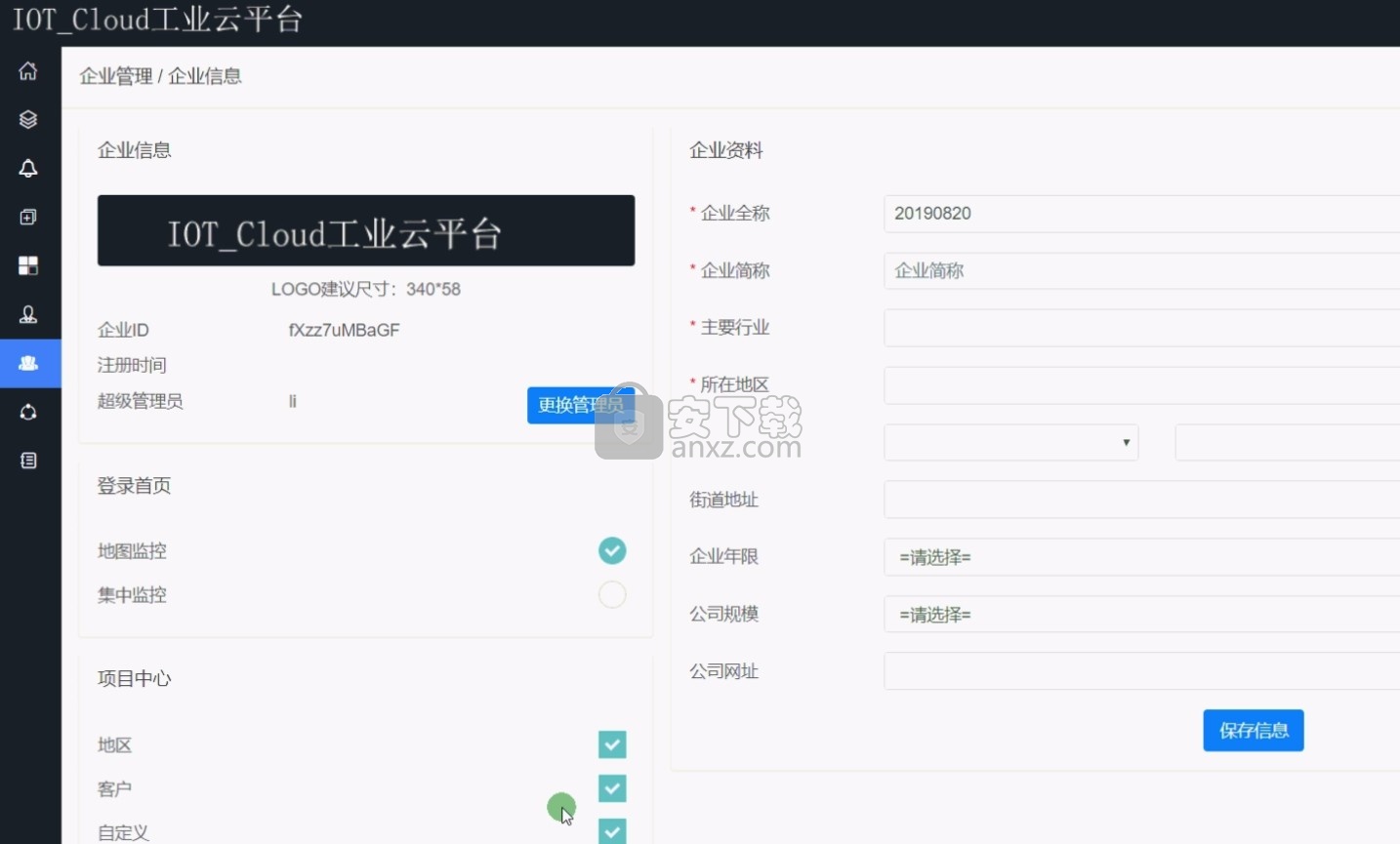Click the IOT_Cloud logo banner image
The width and height of the screenshot is (1400, 844).
pos(366,230)
